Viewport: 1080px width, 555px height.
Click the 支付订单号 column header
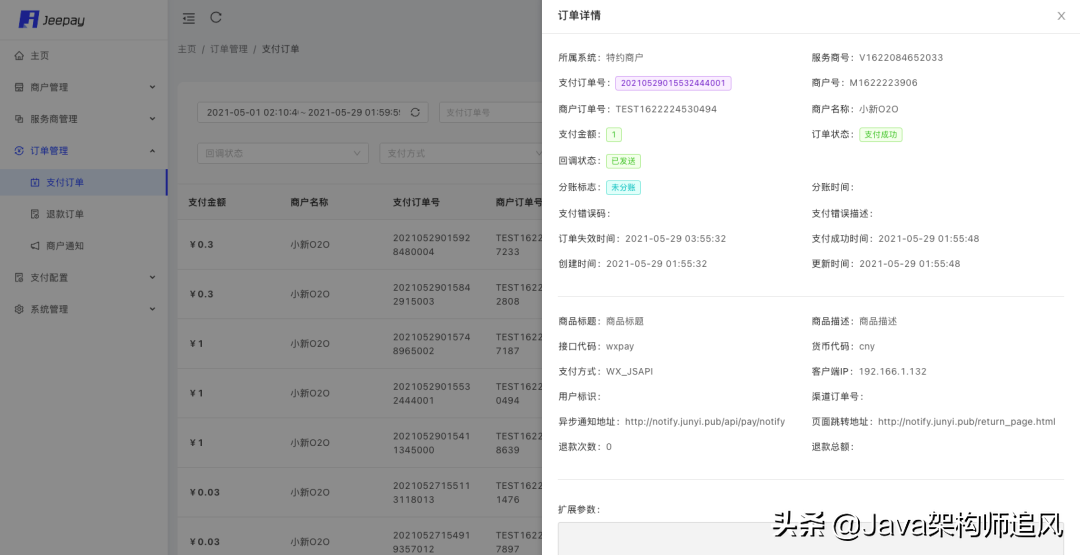click(x=416, y=202)
